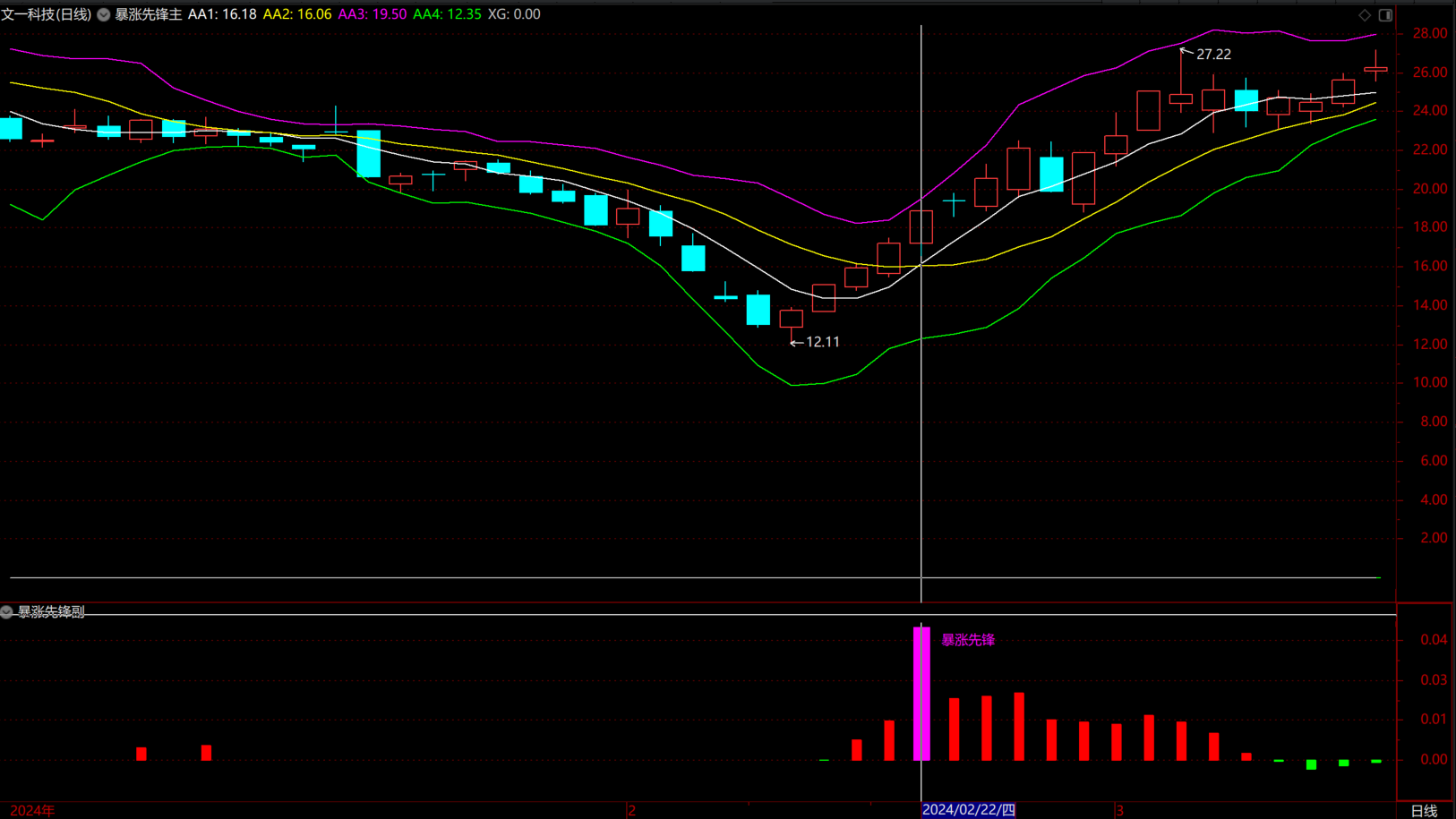The height and width of the screenshot is (819, 1456).
Task: Click the 2024年 year label on time axis
Action: (32, 810)
